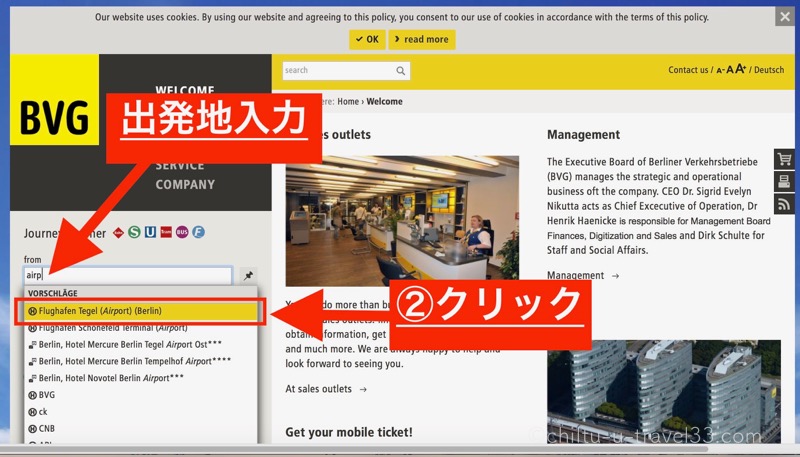Toggle regional train transport icon
800x457 pixels.
click(x=118, y=233)
